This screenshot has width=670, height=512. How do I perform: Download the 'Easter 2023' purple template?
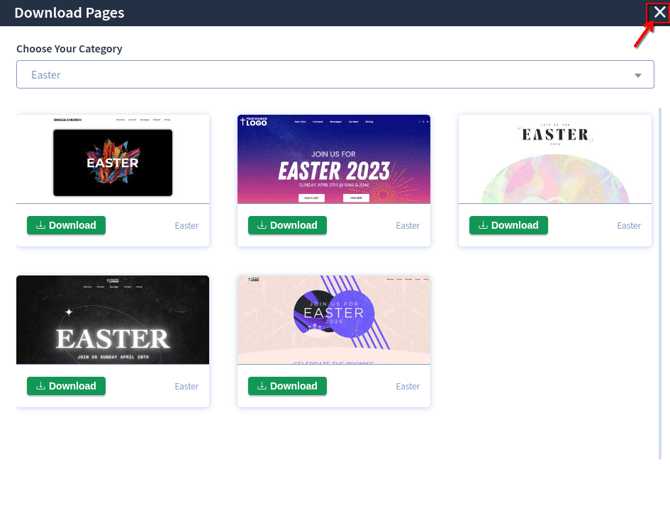[287, 225]
